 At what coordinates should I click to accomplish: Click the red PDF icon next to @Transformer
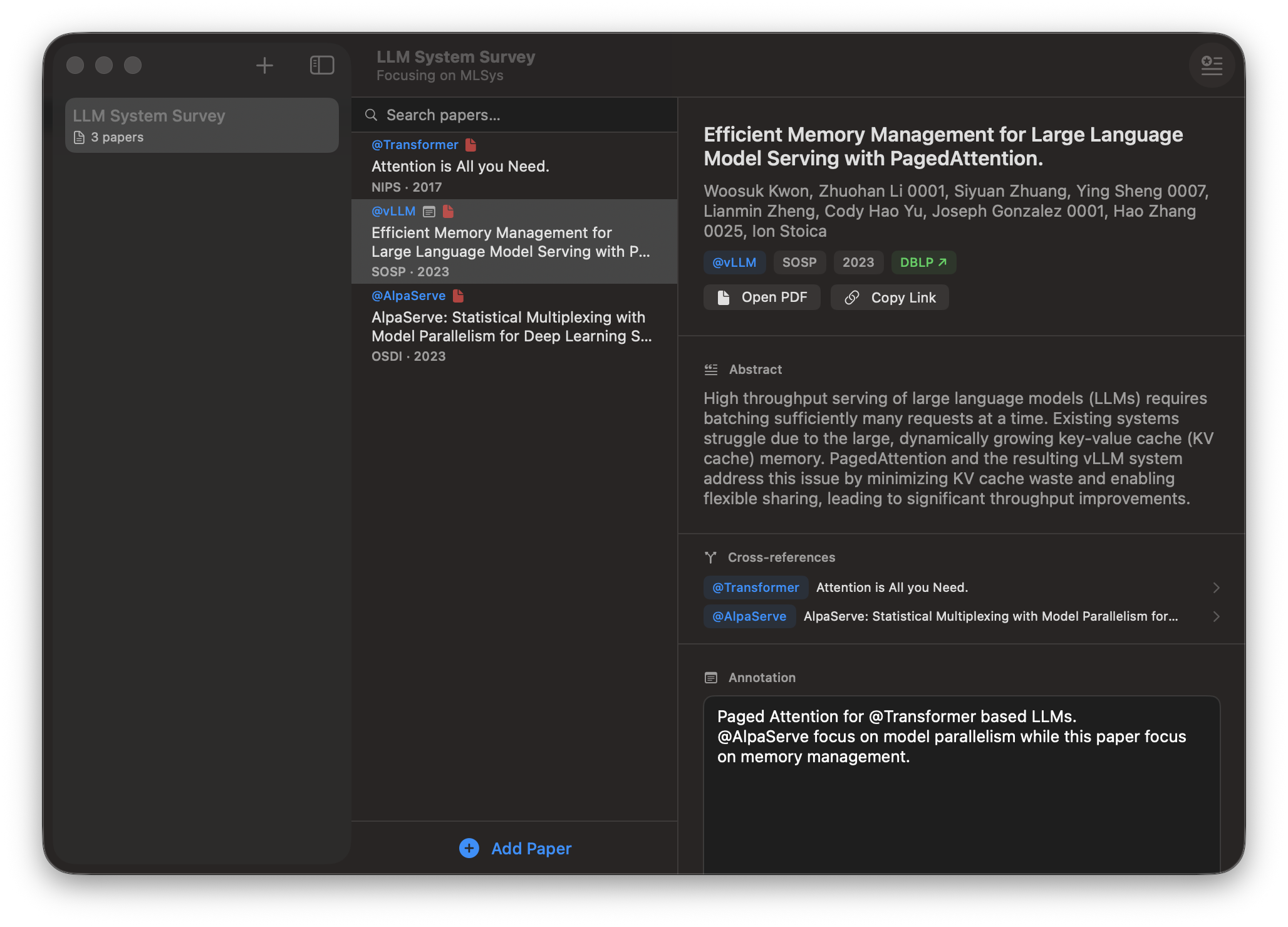click(x=471, y=144)
